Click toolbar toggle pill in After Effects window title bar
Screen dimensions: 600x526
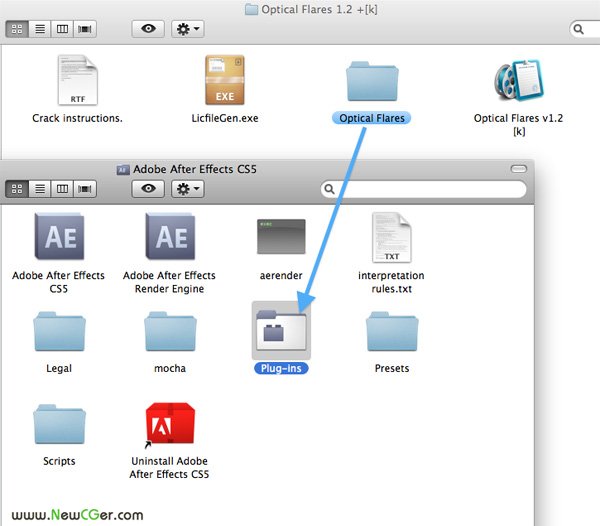coord(519,169)
